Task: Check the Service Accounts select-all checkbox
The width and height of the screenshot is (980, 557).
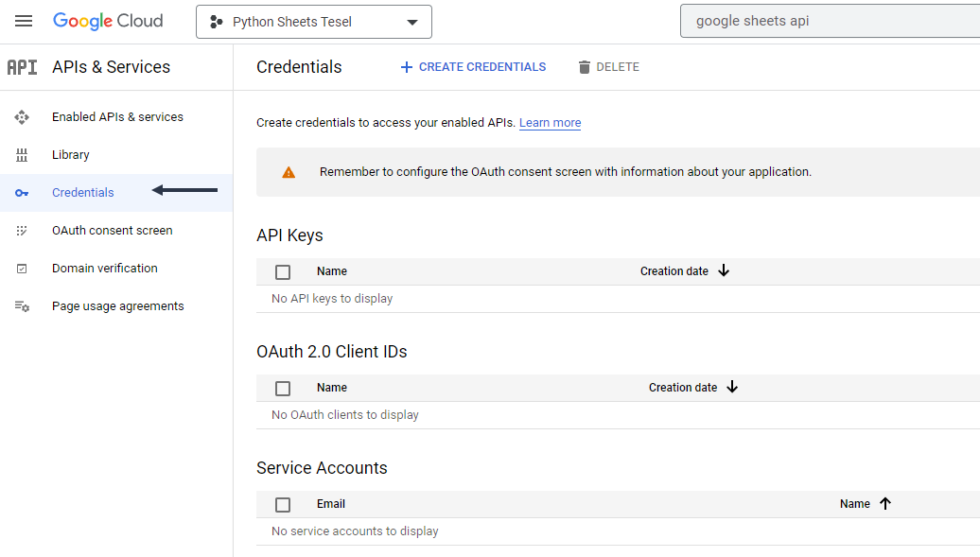Action: [x=283, y=505]
